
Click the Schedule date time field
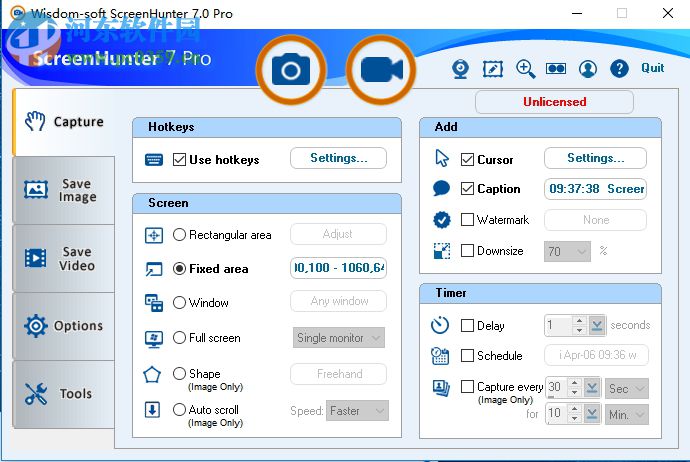(596, 355)
